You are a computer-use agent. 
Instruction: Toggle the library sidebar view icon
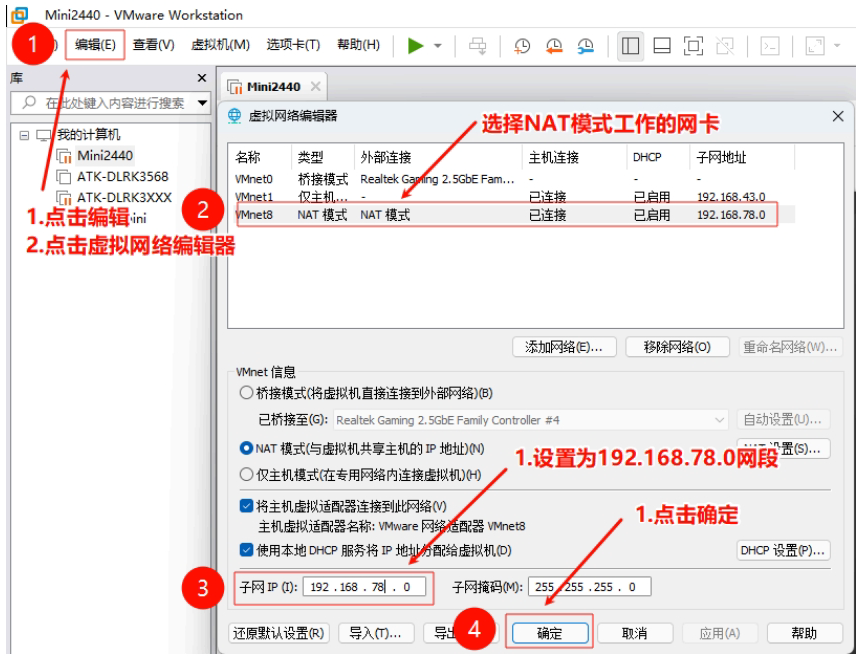pos(630,46)
